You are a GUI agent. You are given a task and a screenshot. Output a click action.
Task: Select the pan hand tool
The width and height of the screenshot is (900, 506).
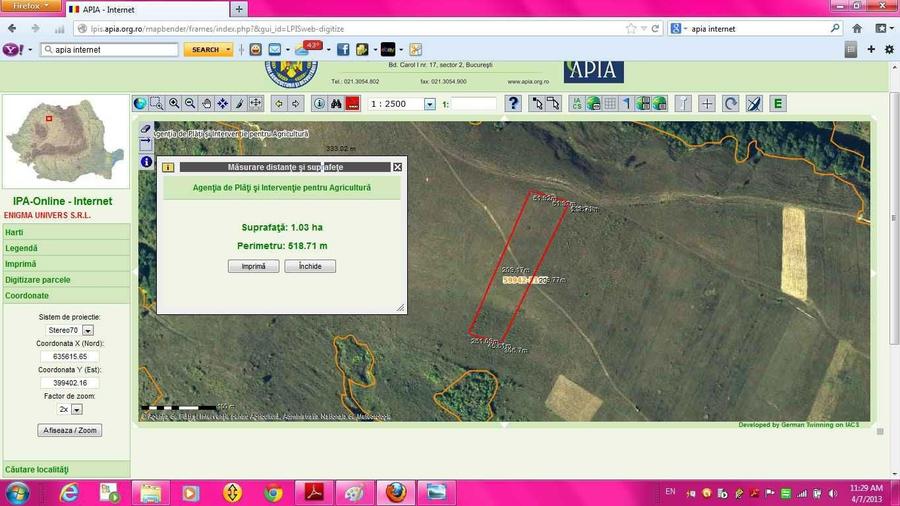point(206,103)
